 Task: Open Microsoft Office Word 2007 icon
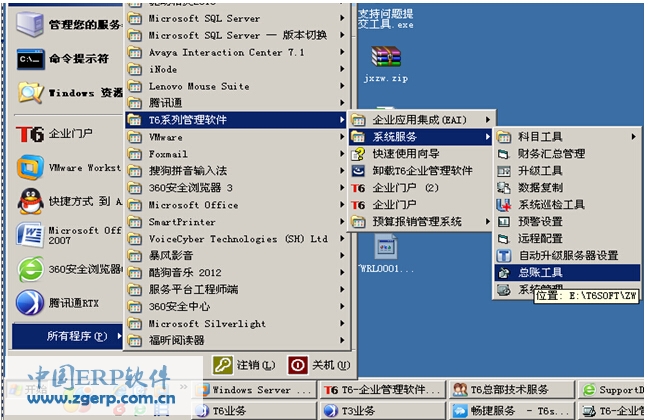pyautogui.click(x=30, y=235)
